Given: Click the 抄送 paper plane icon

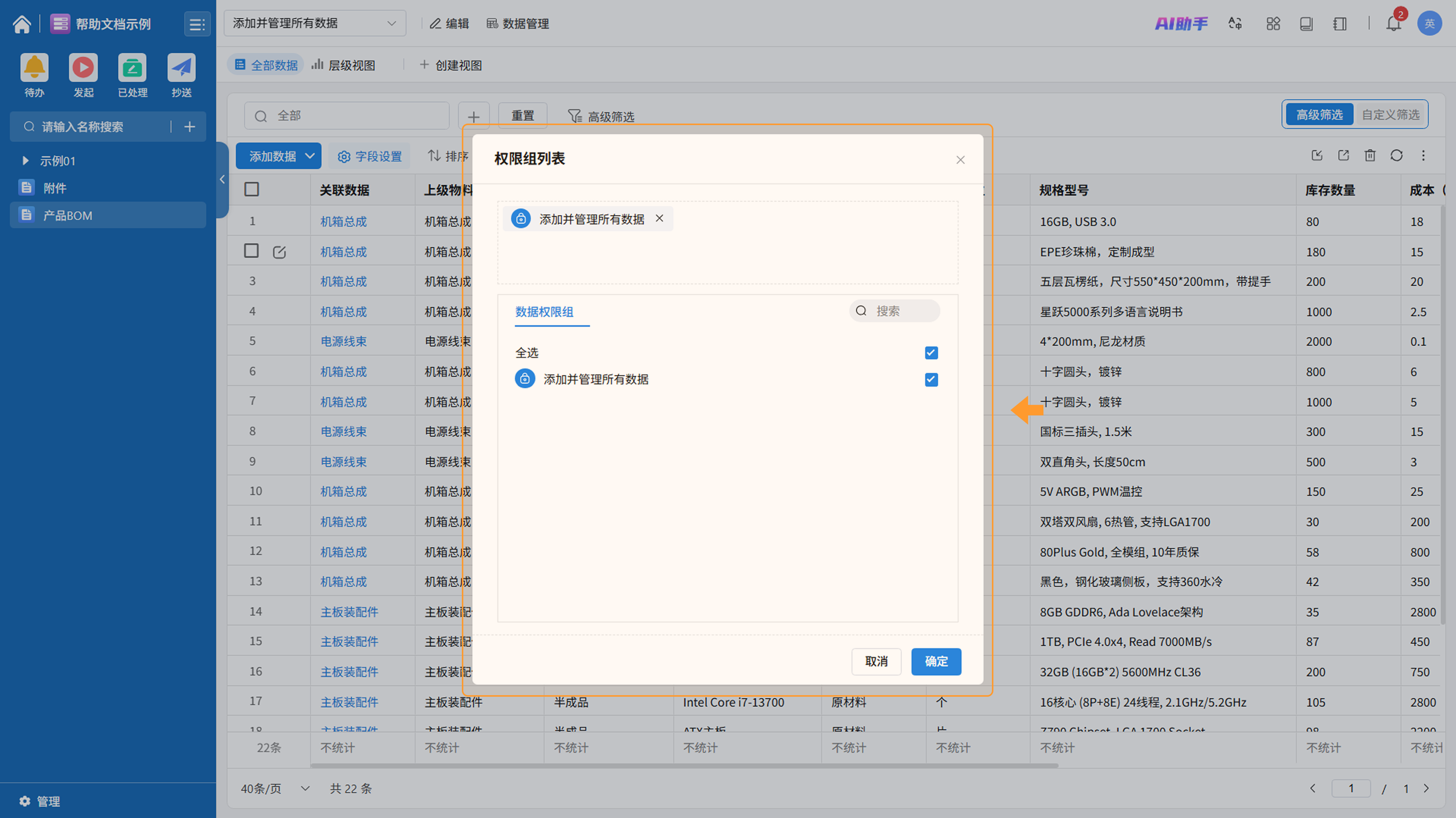Looking at the screenshot, I should (182, 68).
